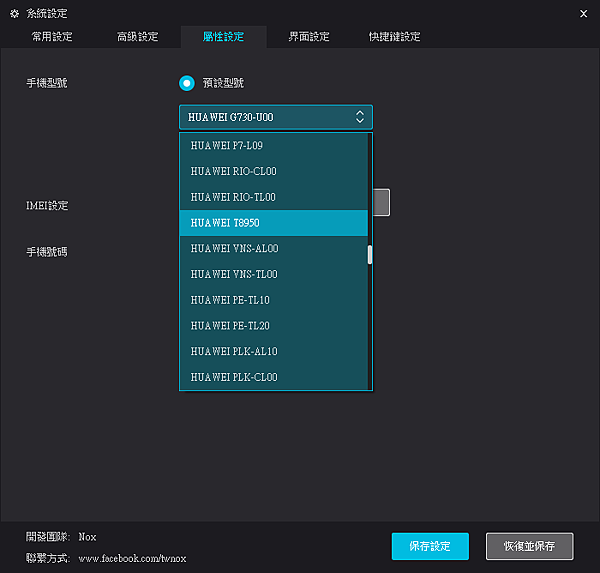Choose HUAWEI P7-L09 from the list
The image size is (600, 573).
pos(274,145)
